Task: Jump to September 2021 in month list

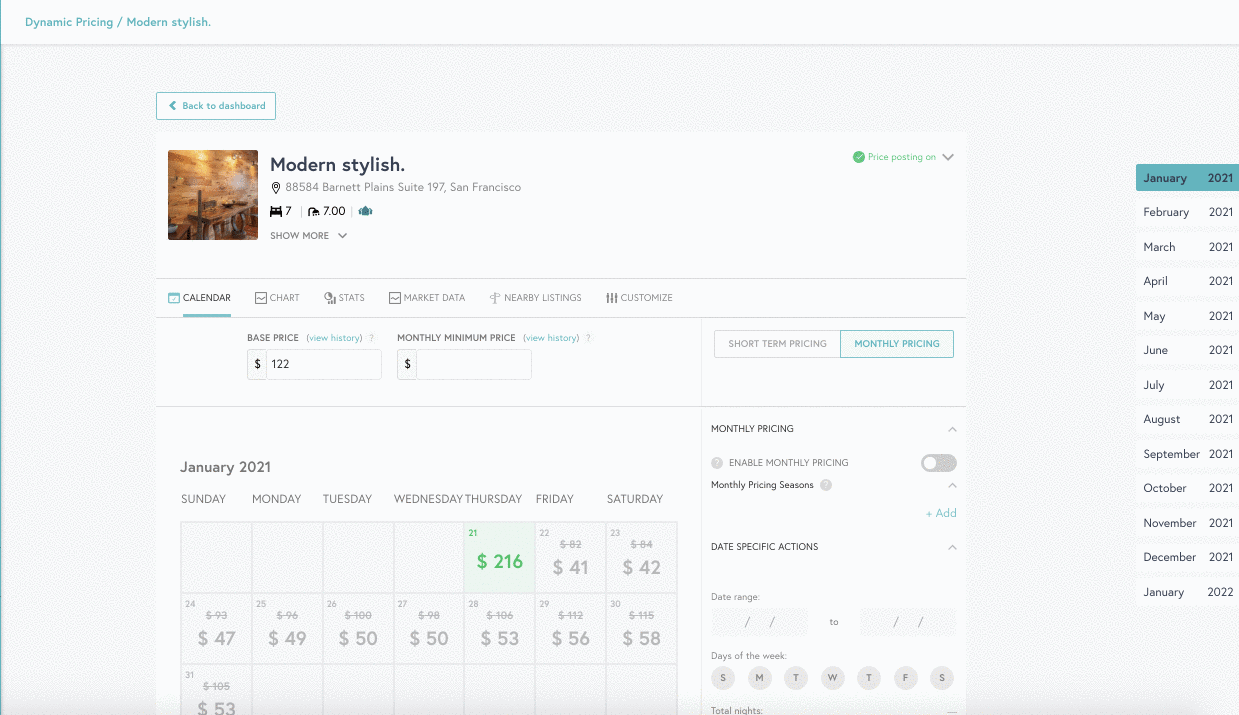Action: point(1187,454)
